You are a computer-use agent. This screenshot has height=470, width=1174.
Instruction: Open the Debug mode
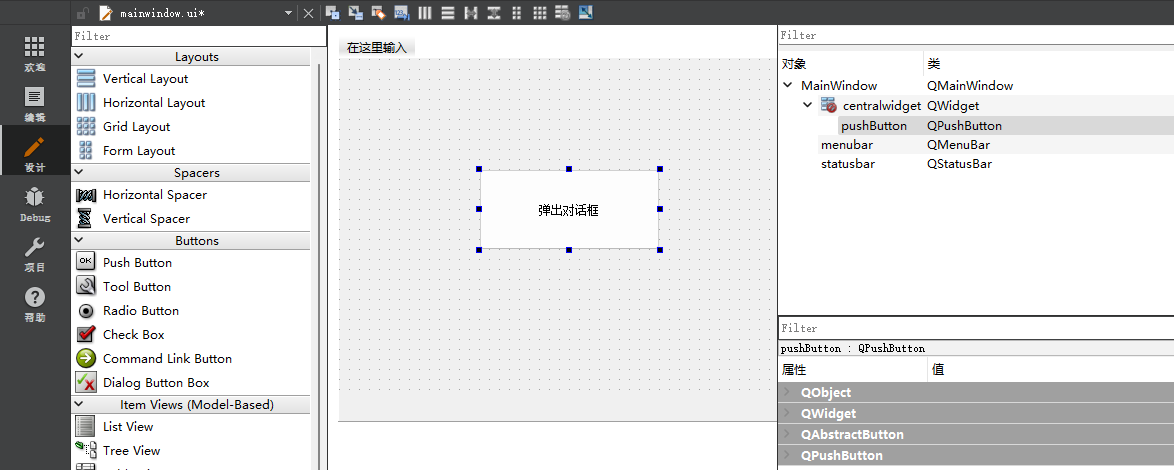click(34, 204)
